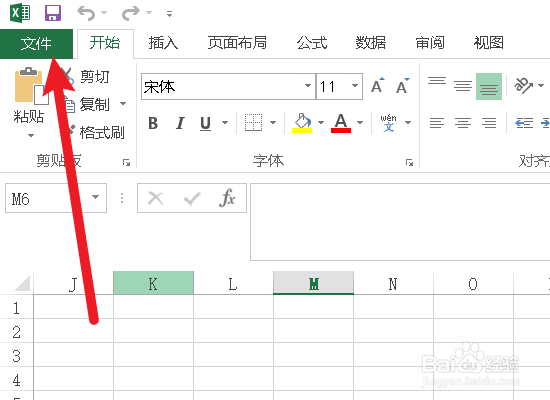The width and height of the screenshot is (550, 400).
Task: Click the wén phonetic guide icon
Action: point(388,122)
